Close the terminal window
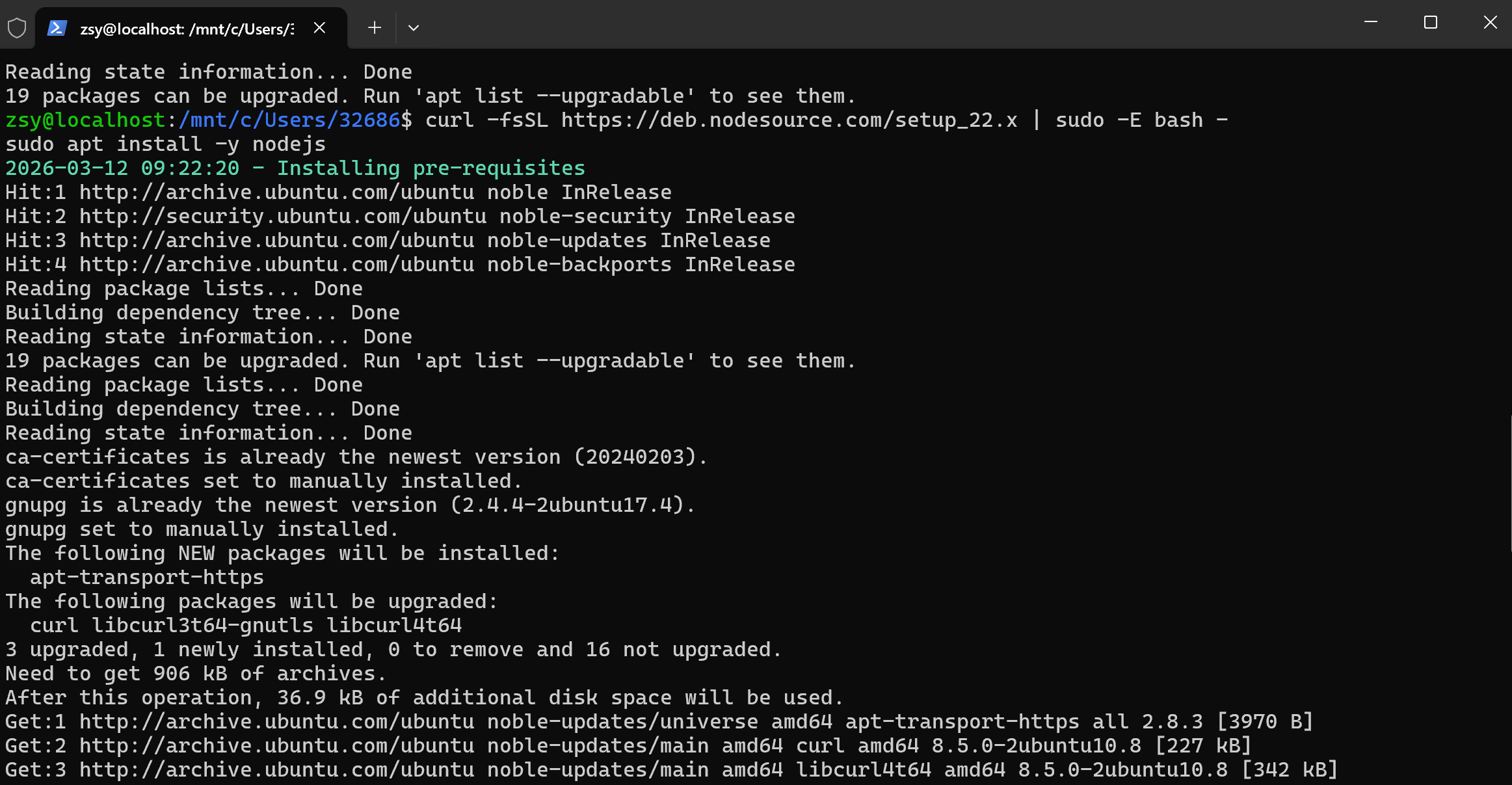Viewport: 1512px width, 785px height. [x=1490, y=23]
